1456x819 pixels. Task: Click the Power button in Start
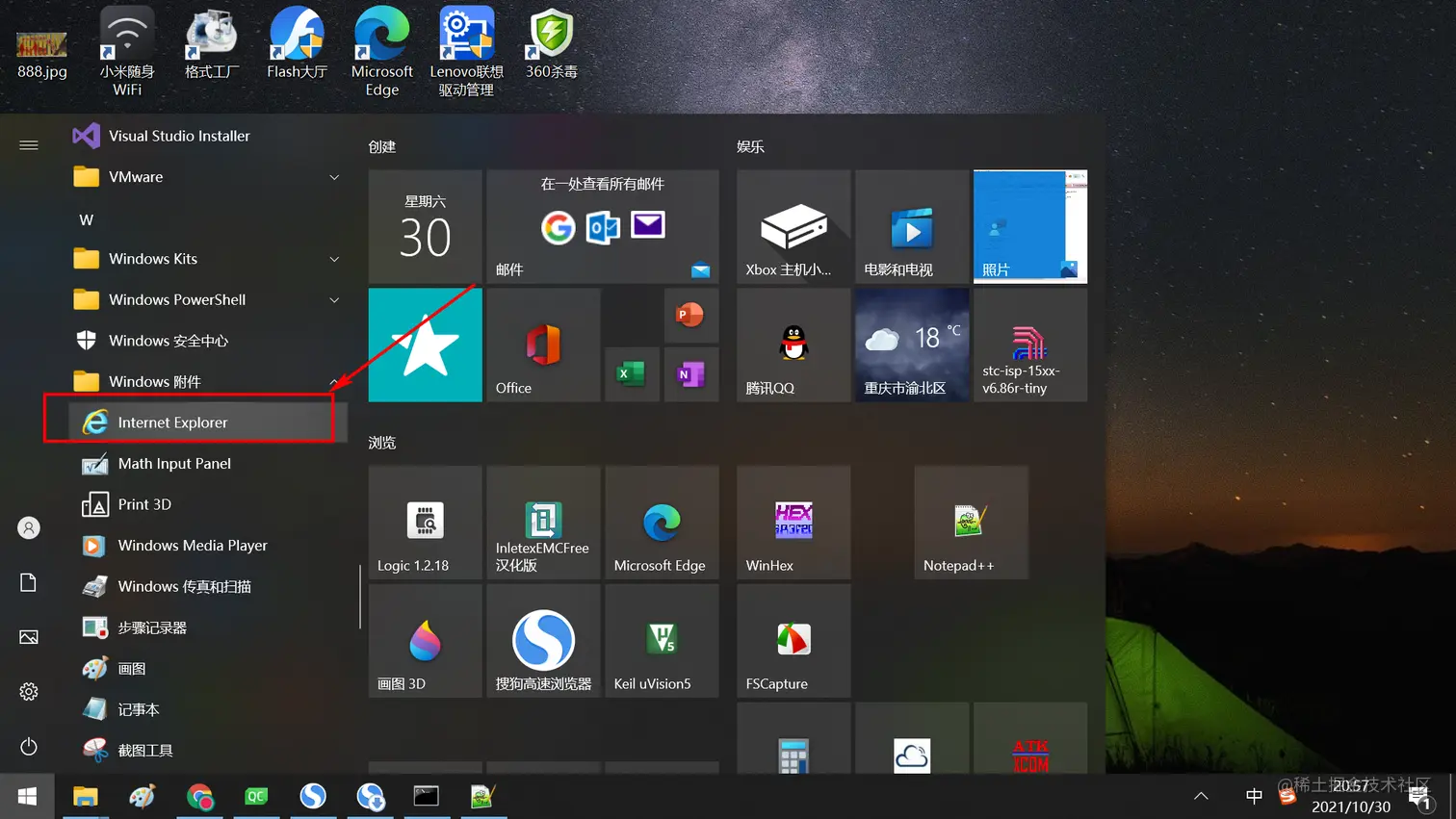tap(29, 747)
